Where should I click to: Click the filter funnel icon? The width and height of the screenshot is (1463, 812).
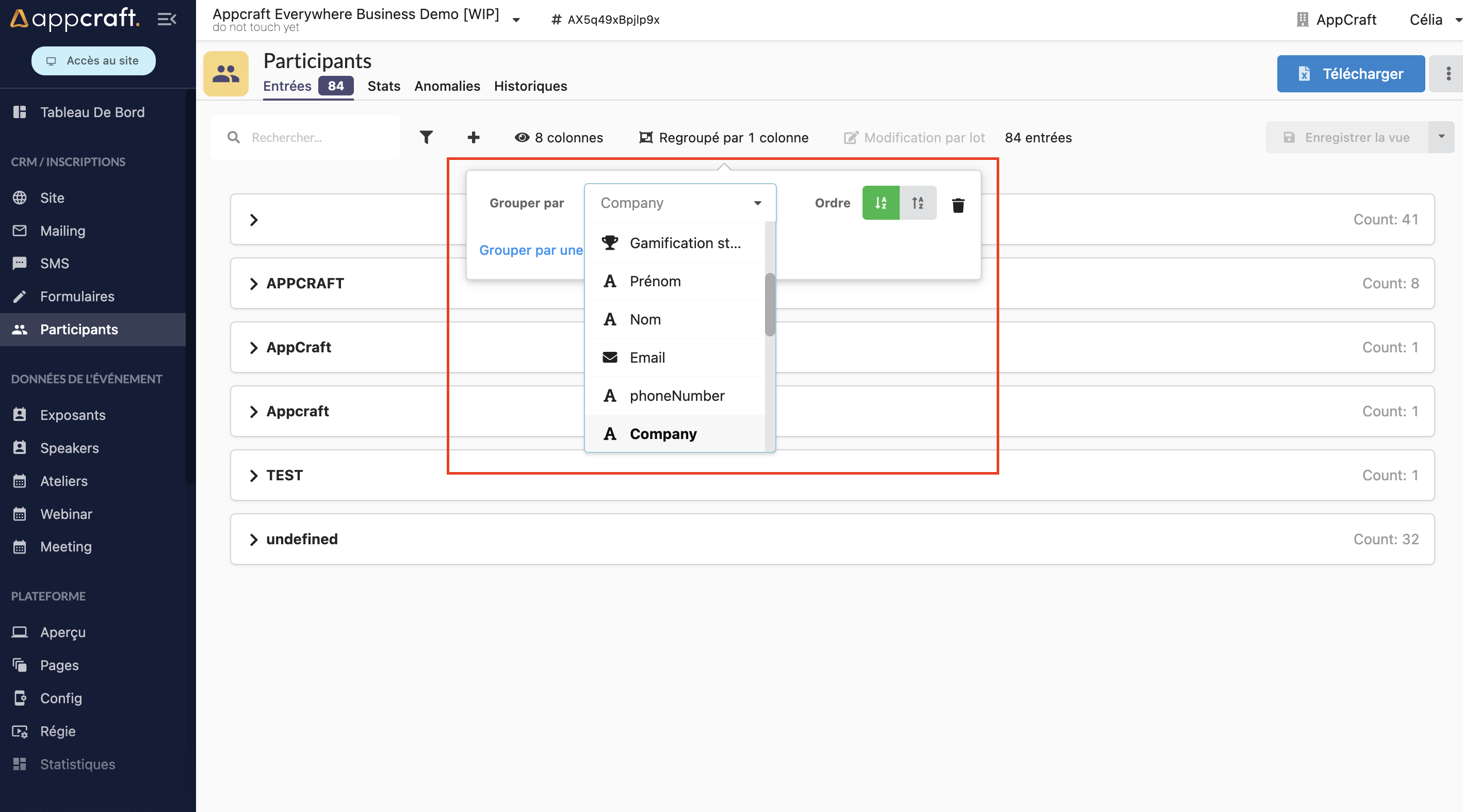tap(426, 137)
